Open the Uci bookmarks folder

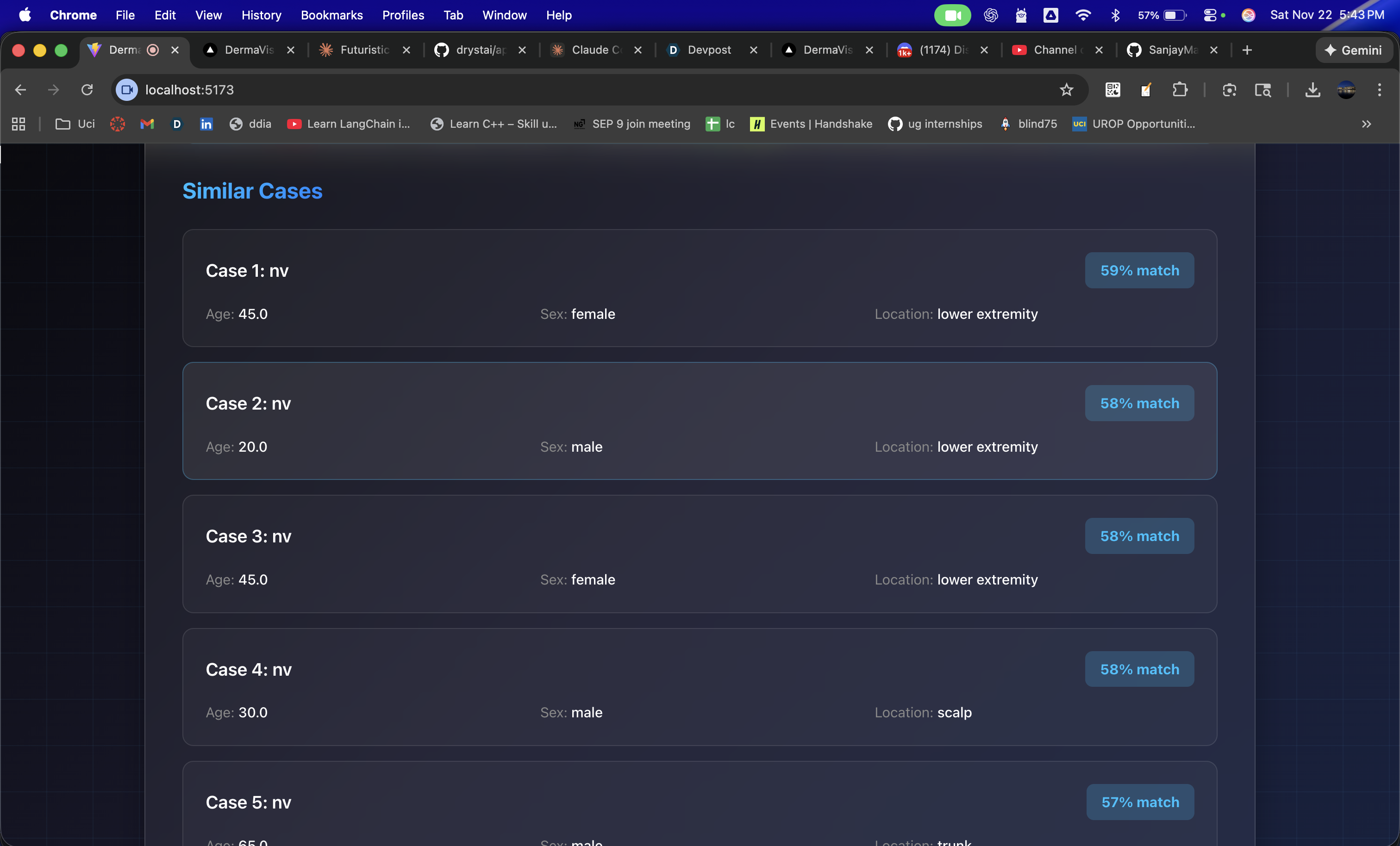75,124
